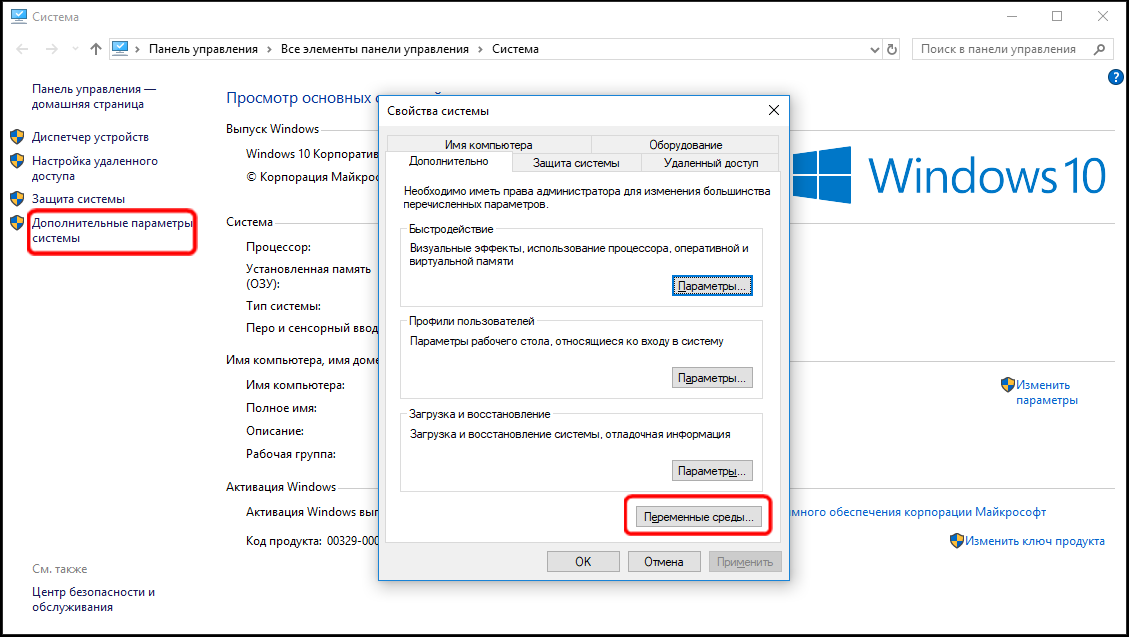
Task: Switch to the Имя компьютера tab
Action: pos(489,145)
